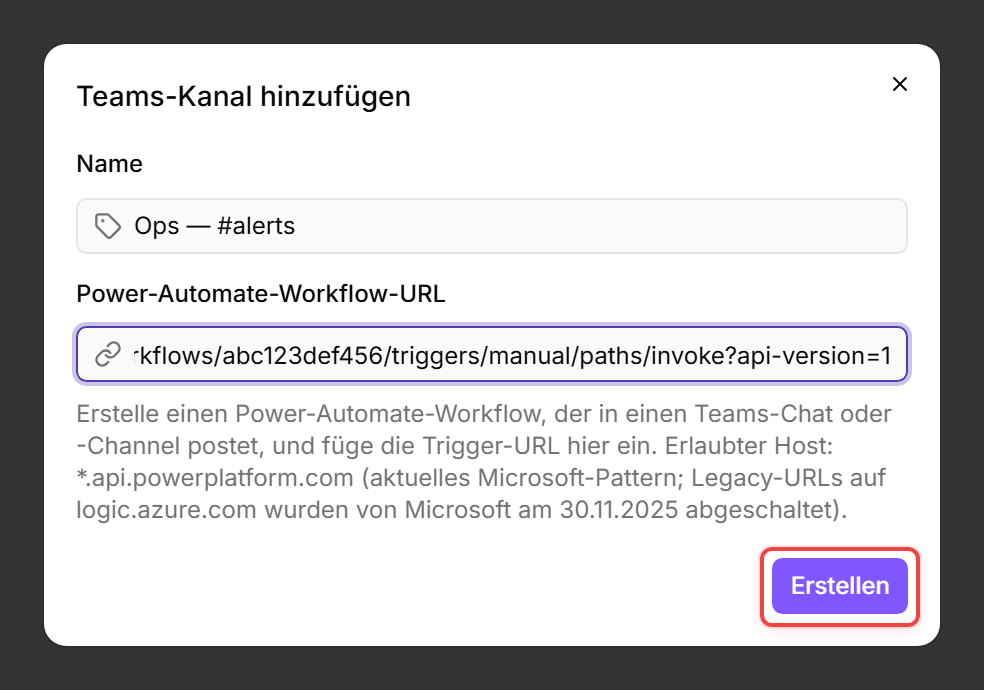Close the Teams-Kanal hinzufügen dialog

pos(900,84)
